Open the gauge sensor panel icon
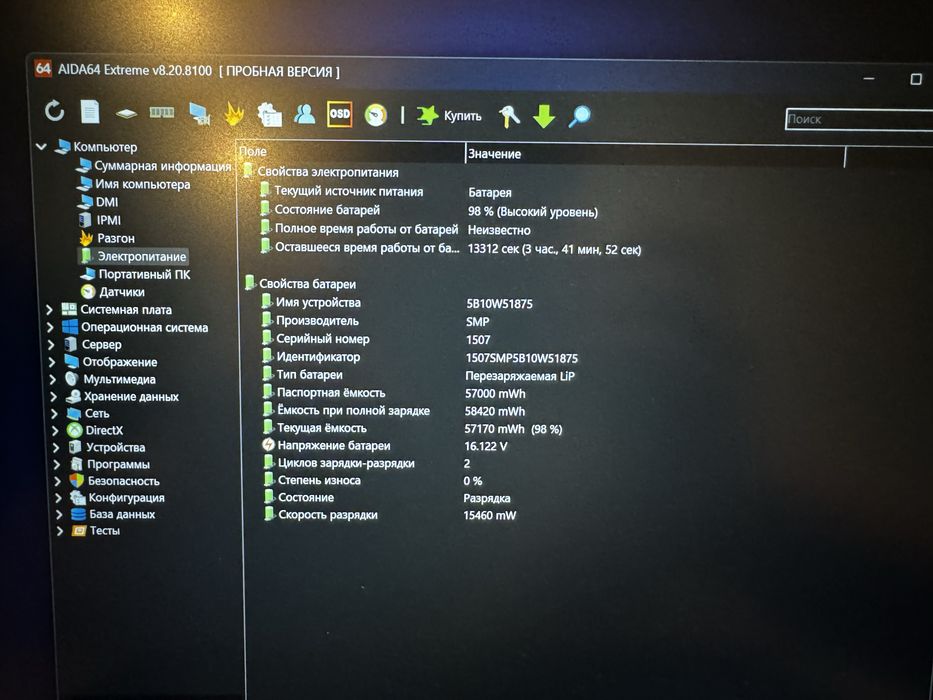 tap(376, 115)
